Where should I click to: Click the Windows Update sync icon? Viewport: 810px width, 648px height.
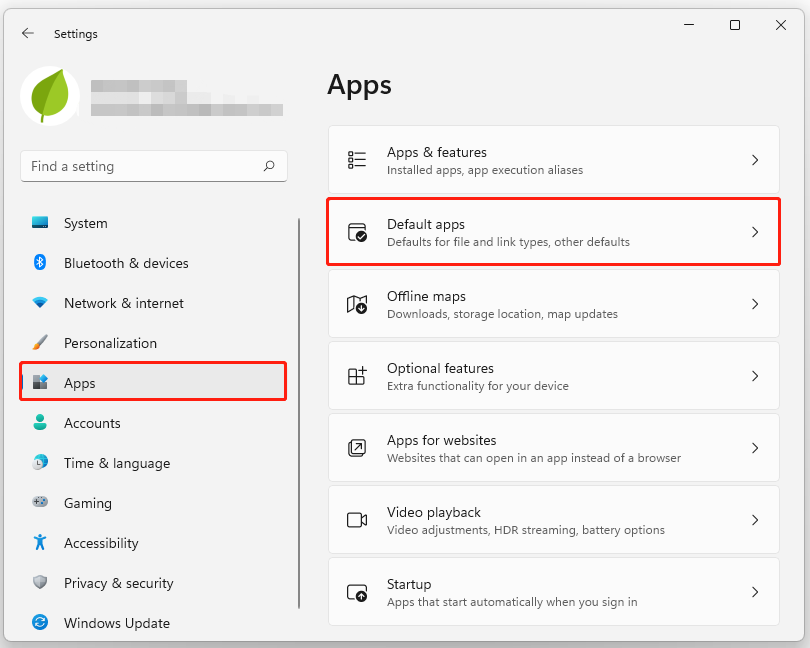click(40, 622)
